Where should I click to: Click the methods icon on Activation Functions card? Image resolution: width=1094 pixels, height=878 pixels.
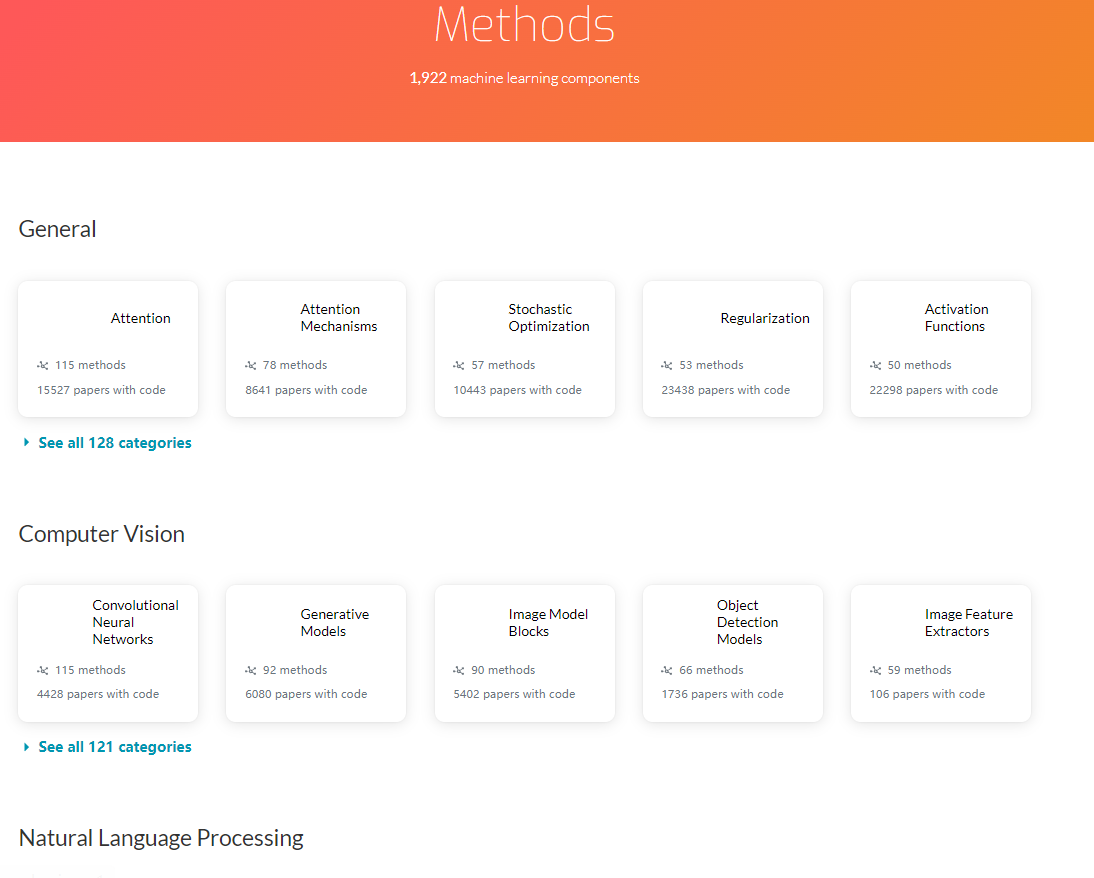click(874, 364)
